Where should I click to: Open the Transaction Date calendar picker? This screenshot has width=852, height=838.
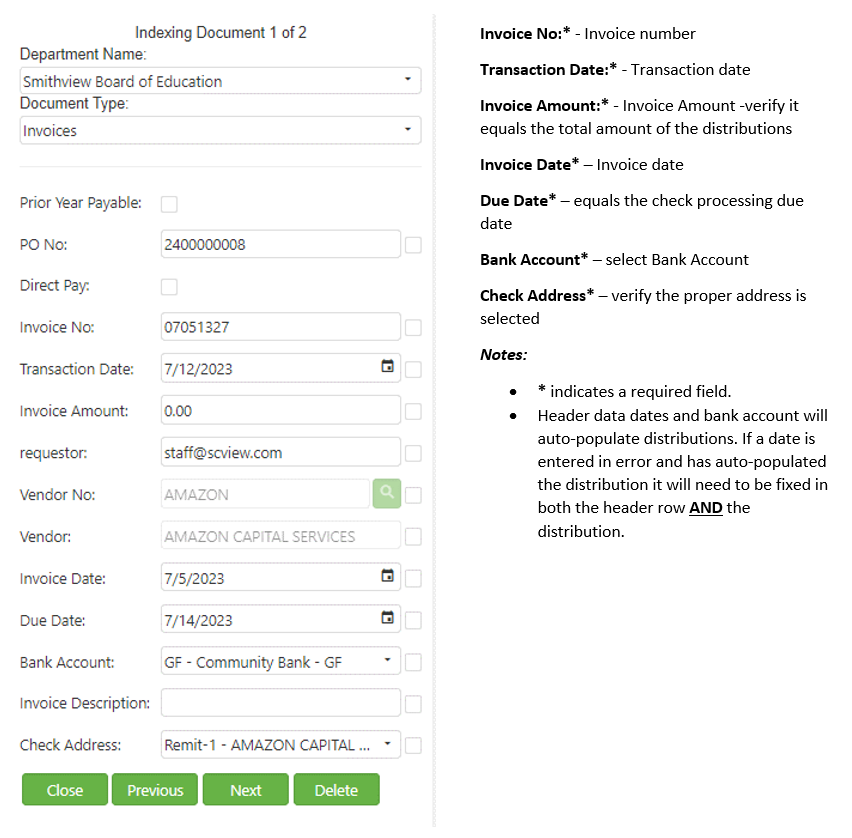point(388,367)
